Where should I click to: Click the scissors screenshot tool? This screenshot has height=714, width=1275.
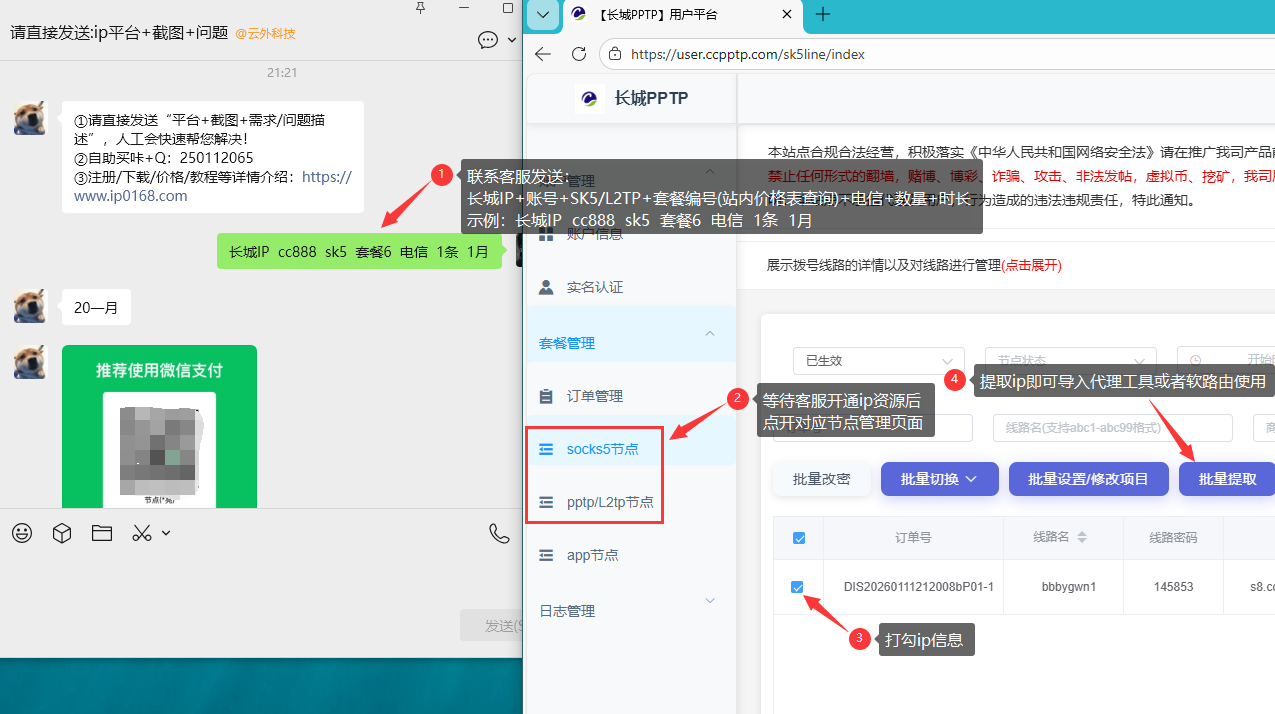point(142,533)
